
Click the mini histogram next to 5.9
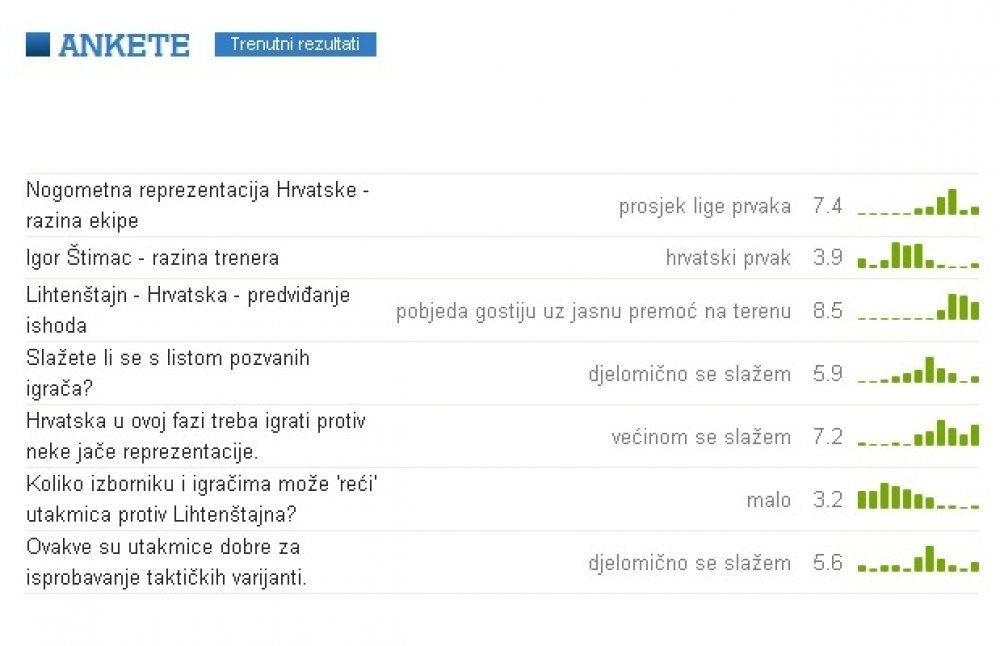click(918, 370)
